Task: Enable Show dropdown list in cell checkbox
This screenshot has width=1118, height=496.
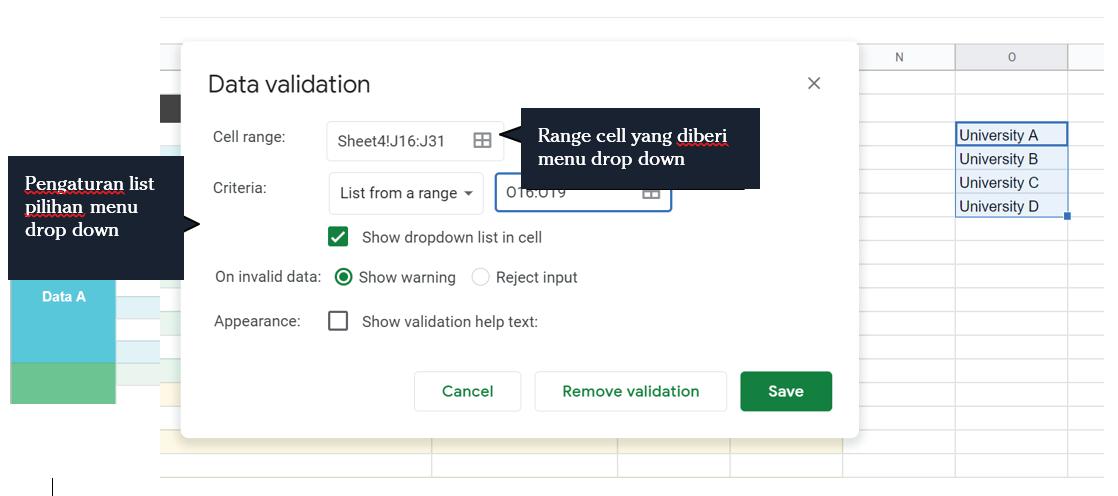Action: [338, 237]
